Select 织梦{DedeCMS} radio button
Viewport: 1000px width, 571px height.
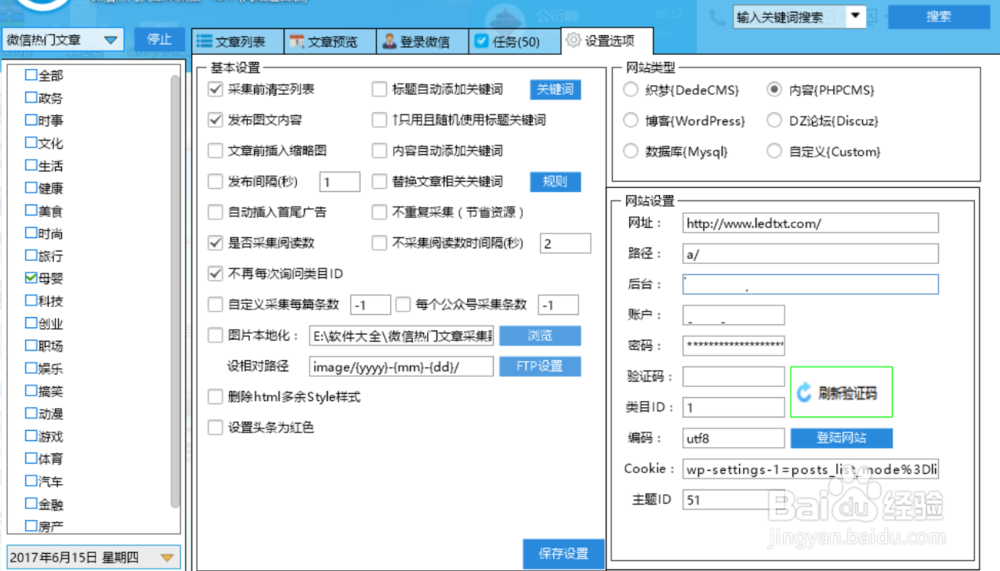[x=631, y=89]
